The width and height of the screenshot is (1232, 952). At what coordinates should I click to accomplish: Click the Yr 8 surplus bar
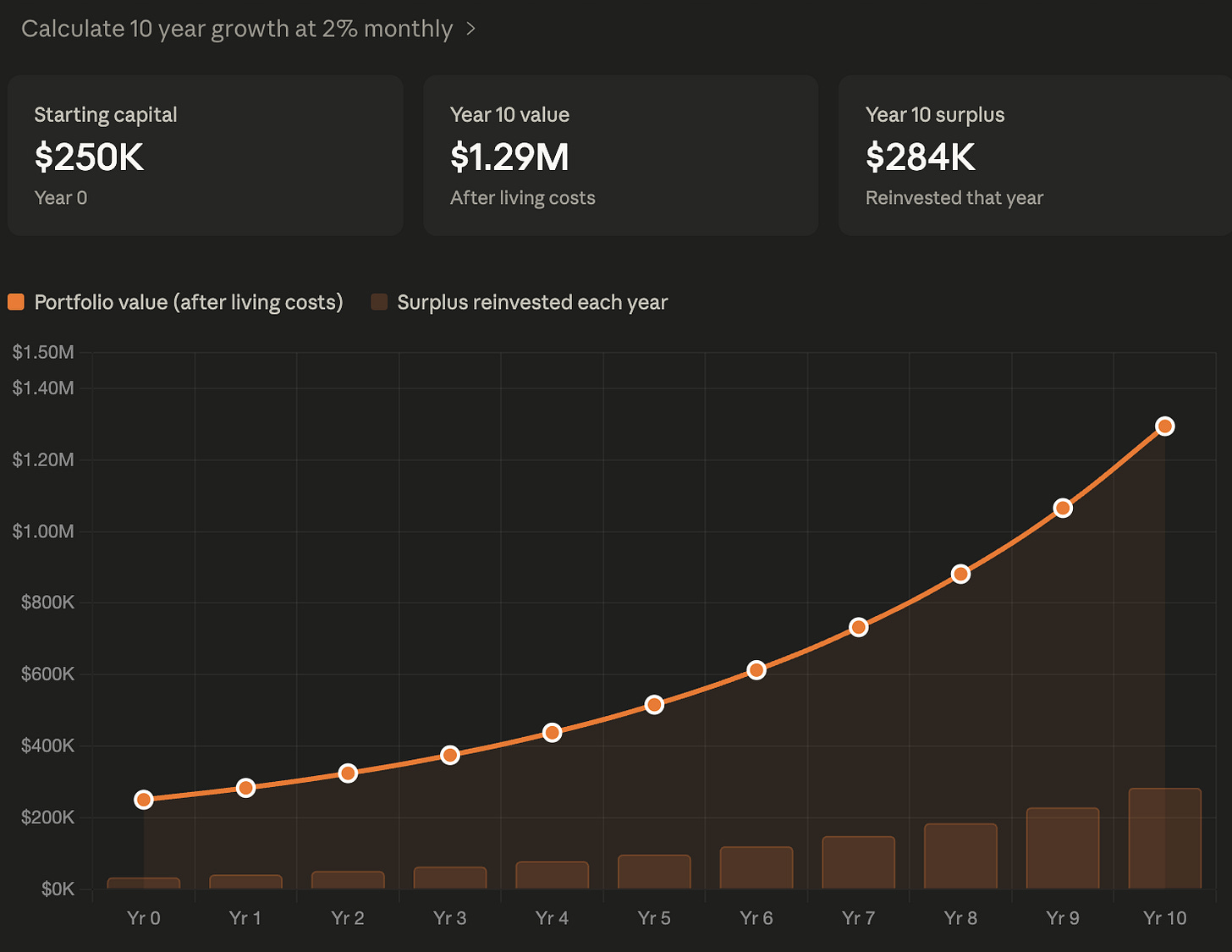960,856
